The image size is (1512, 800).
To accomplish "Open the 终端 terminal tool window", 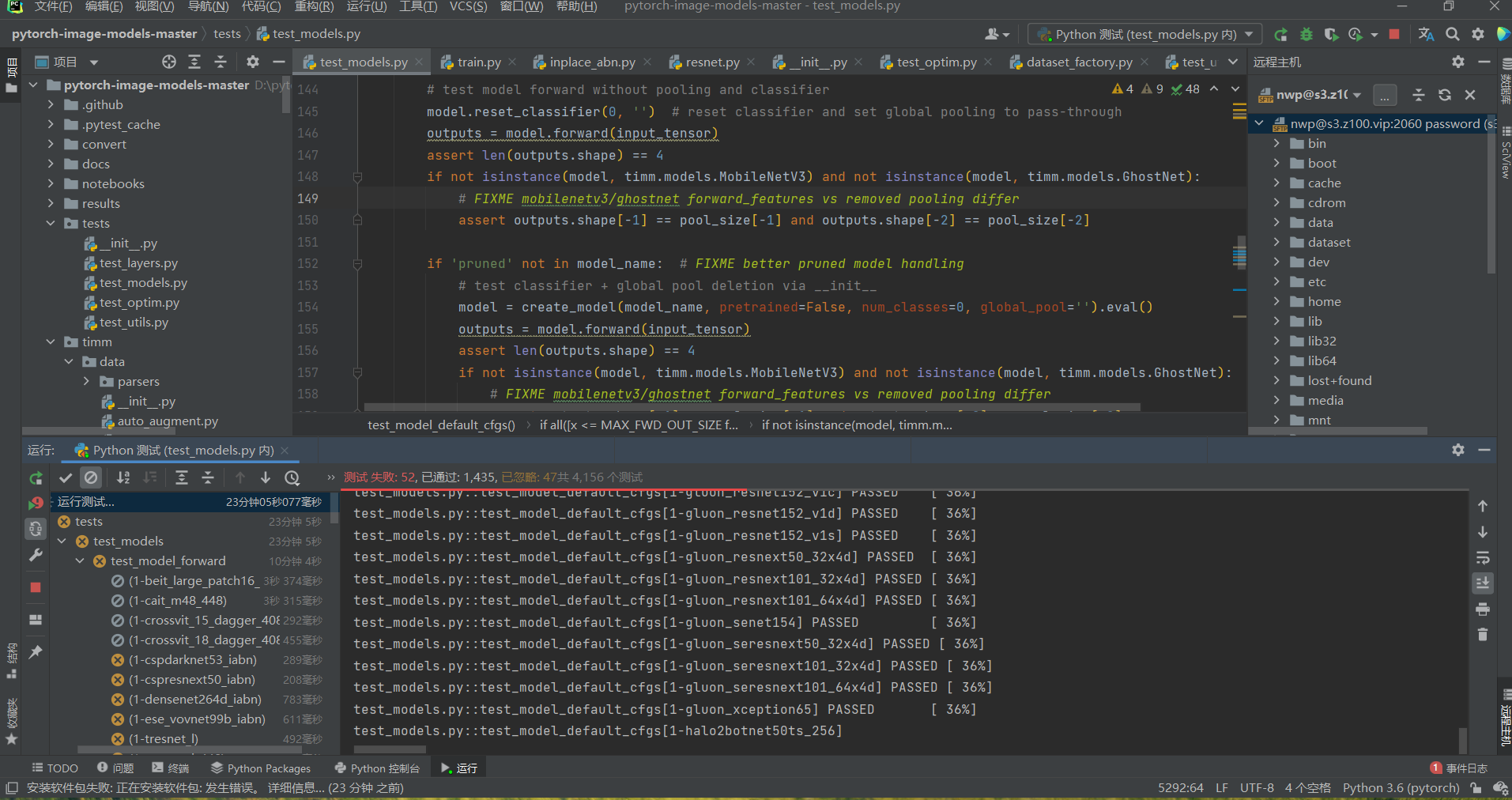I will (x=171, y=768).
